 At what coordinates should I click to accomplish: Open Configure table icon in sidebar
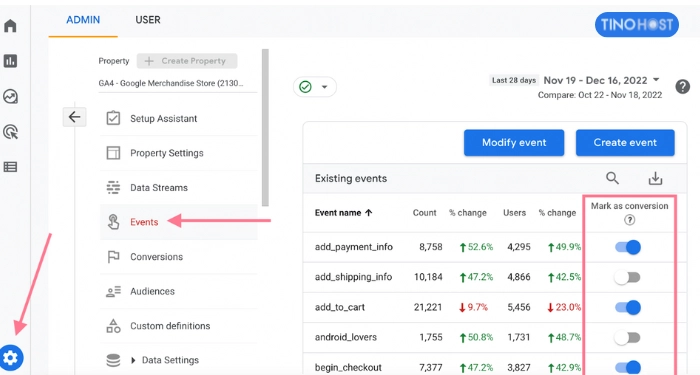click(10, 167)
